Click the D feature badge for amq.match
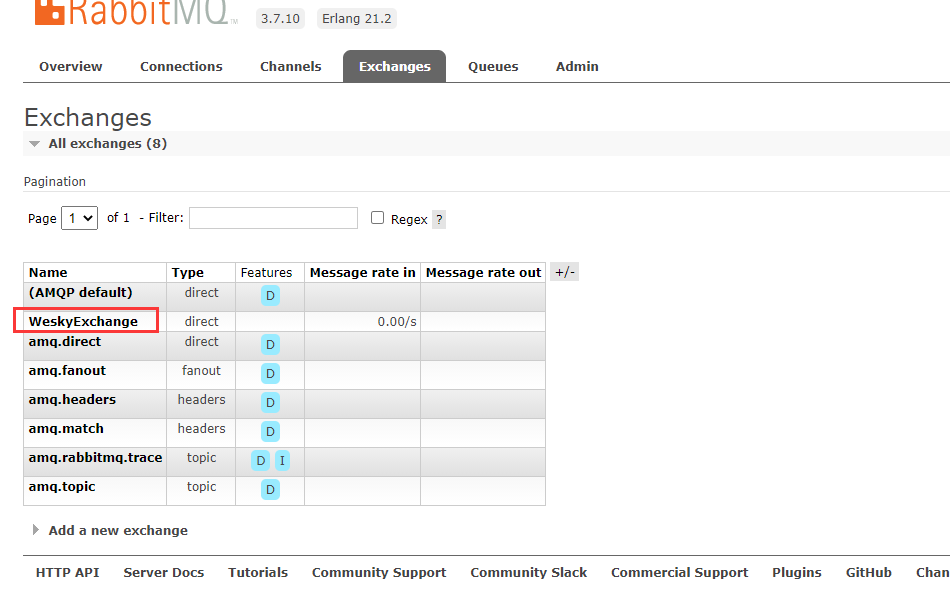Image resolution: width=950 pixels, height=603 pixels. 270,431
